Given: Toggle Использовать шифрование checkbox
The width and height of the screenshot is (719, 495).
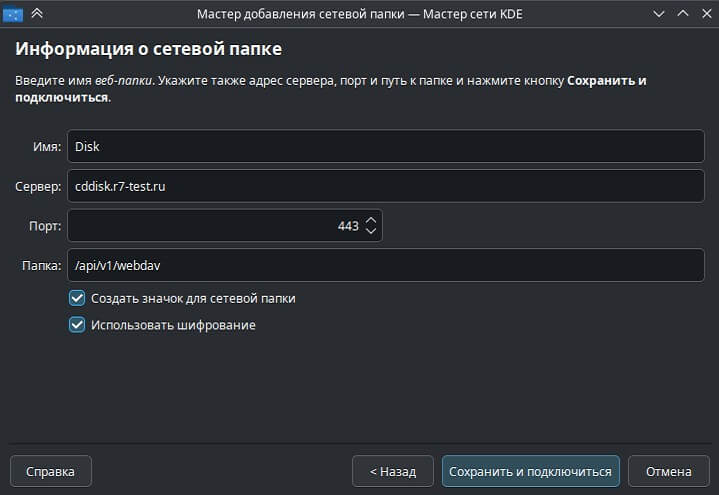Looking at the screenshot, I should click(x=77, y=325).
